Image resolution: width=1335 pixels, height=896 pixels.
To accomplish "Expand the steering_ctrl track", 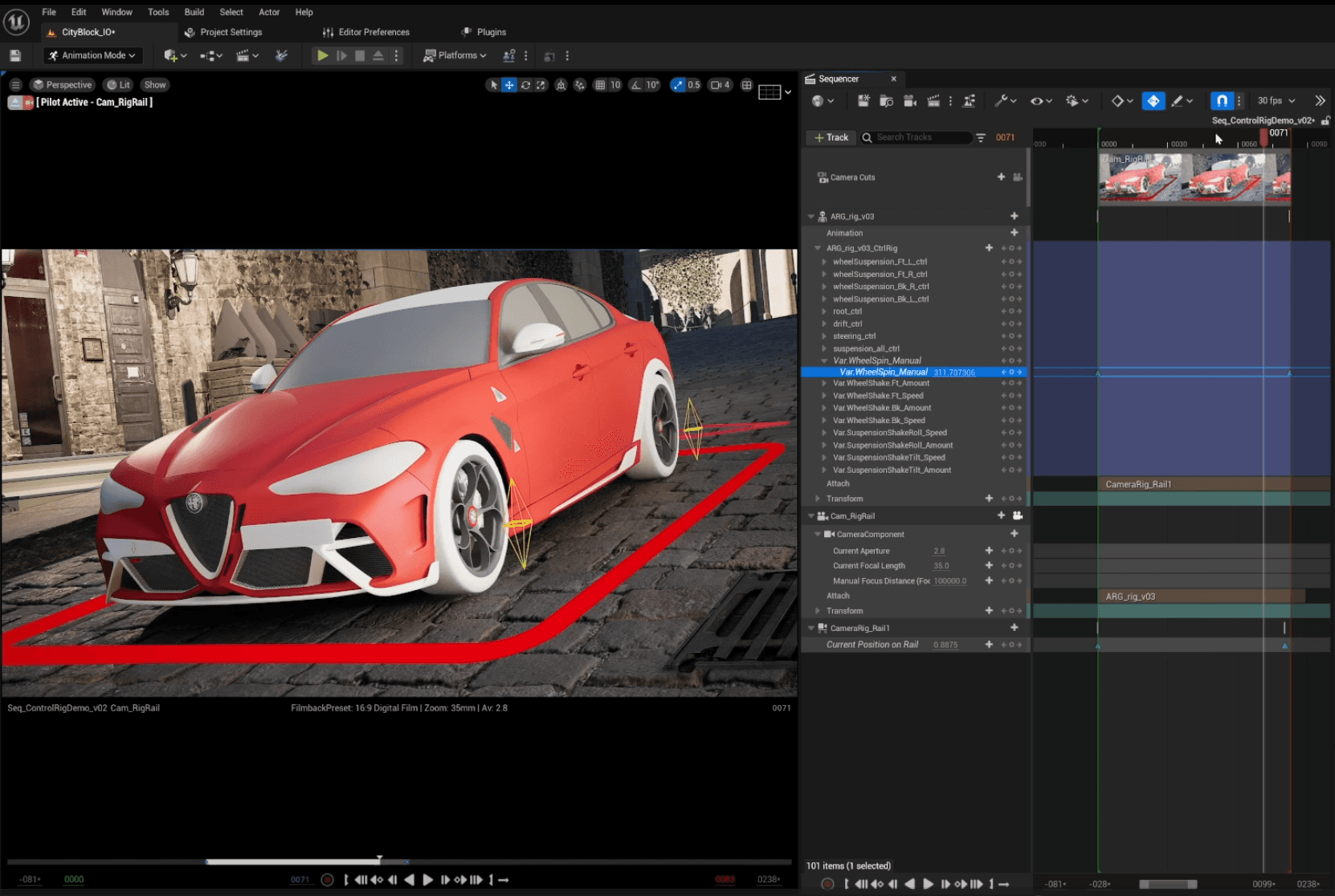I will coord(824,336).
